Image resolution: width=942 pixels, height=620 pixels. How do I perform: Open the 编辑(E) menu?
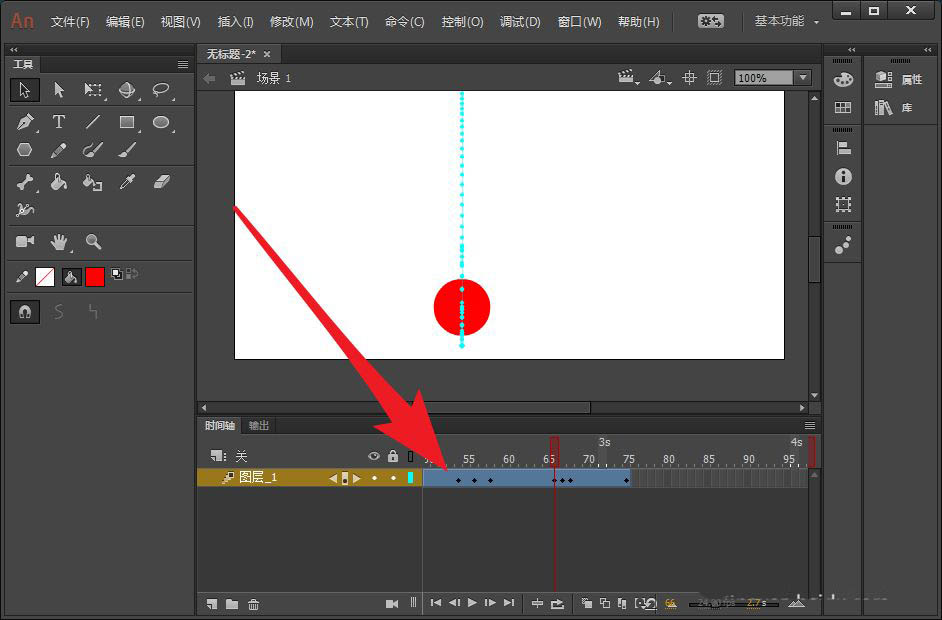[x=125, y=22]
